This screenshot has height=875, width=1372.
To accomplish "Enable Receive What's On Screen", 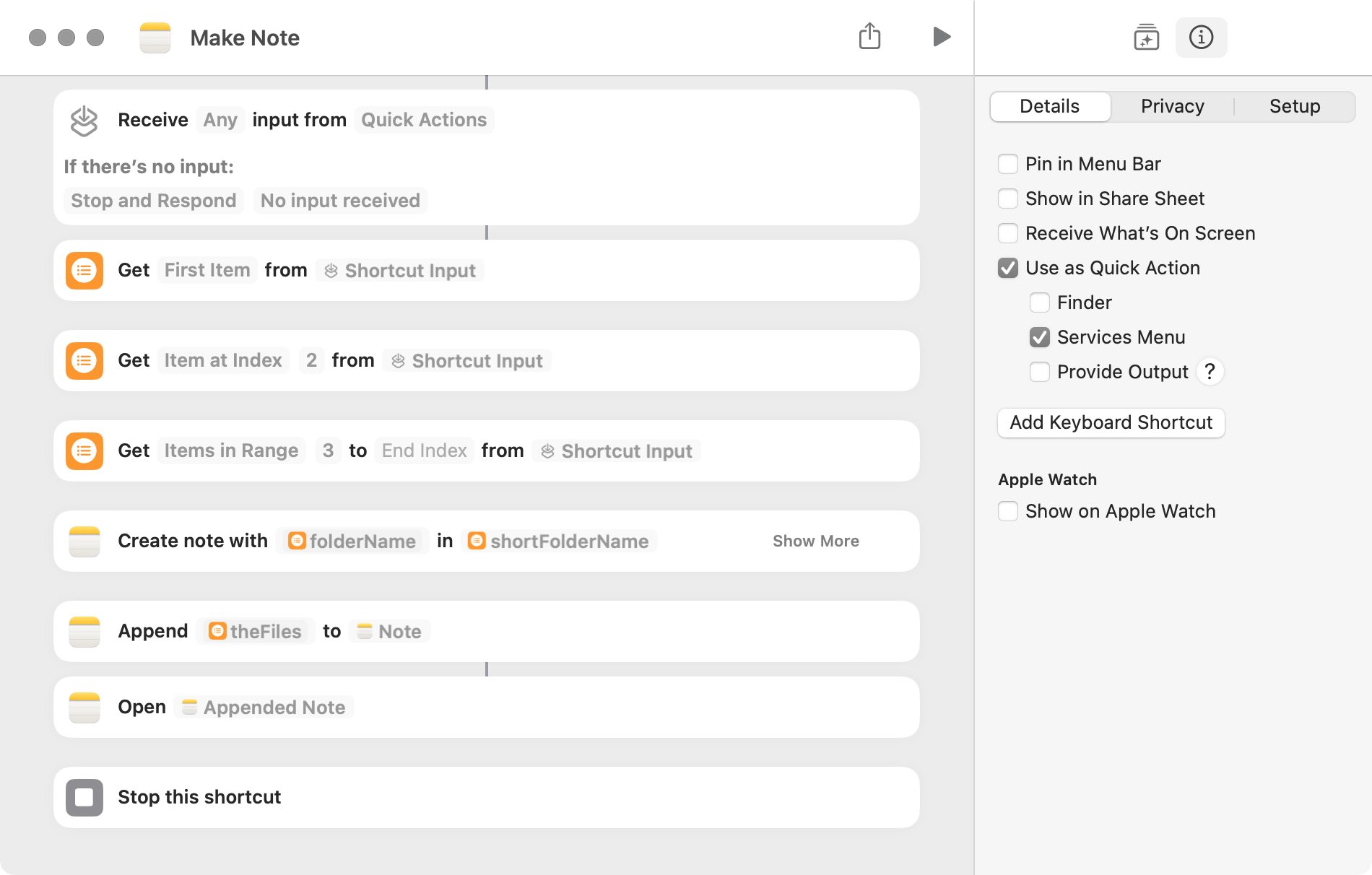I will click(1008, 233).
